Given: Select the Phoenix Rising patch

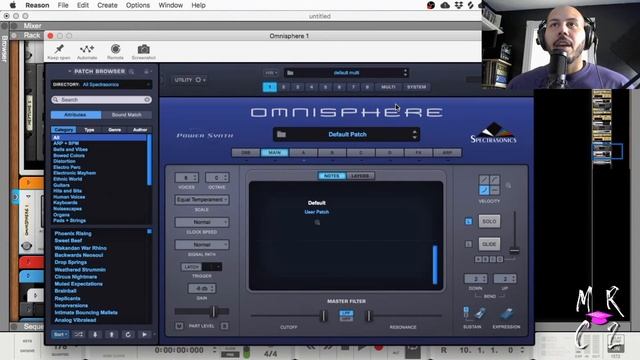Looking at the screenshot, I should coord(73,233).
